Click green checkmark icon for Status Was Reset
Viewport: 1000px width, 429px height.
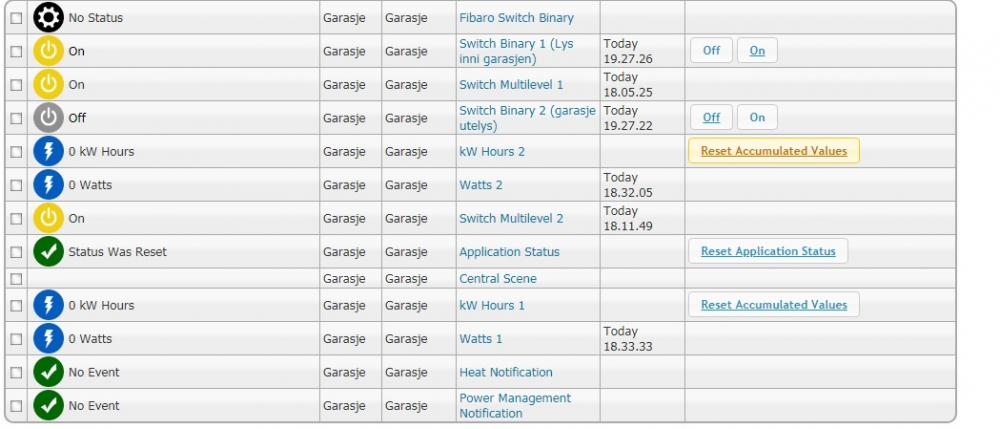click(x=48, y=252)
